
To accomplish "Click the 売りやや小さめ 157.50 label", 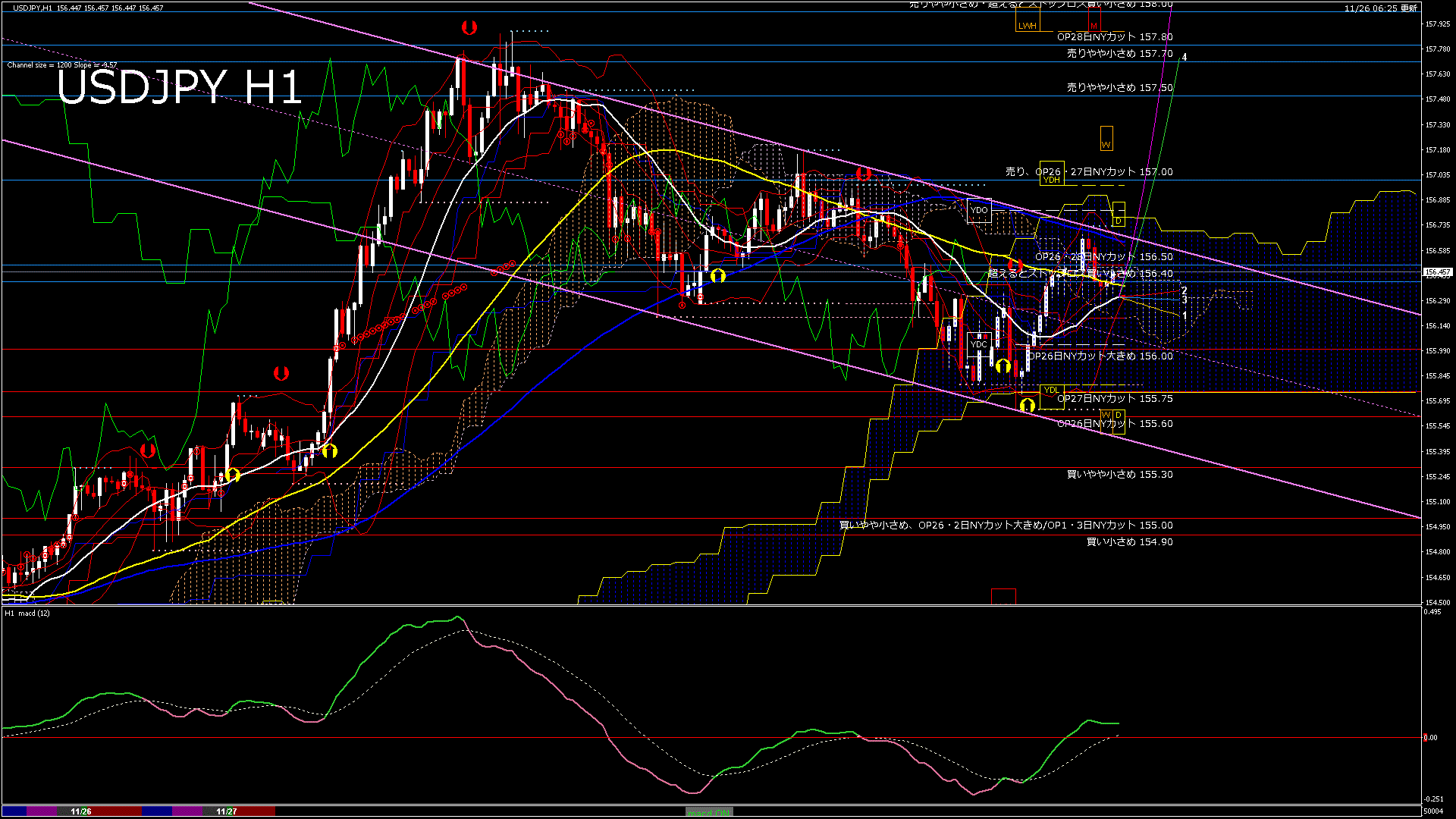I will [1119, 88].
